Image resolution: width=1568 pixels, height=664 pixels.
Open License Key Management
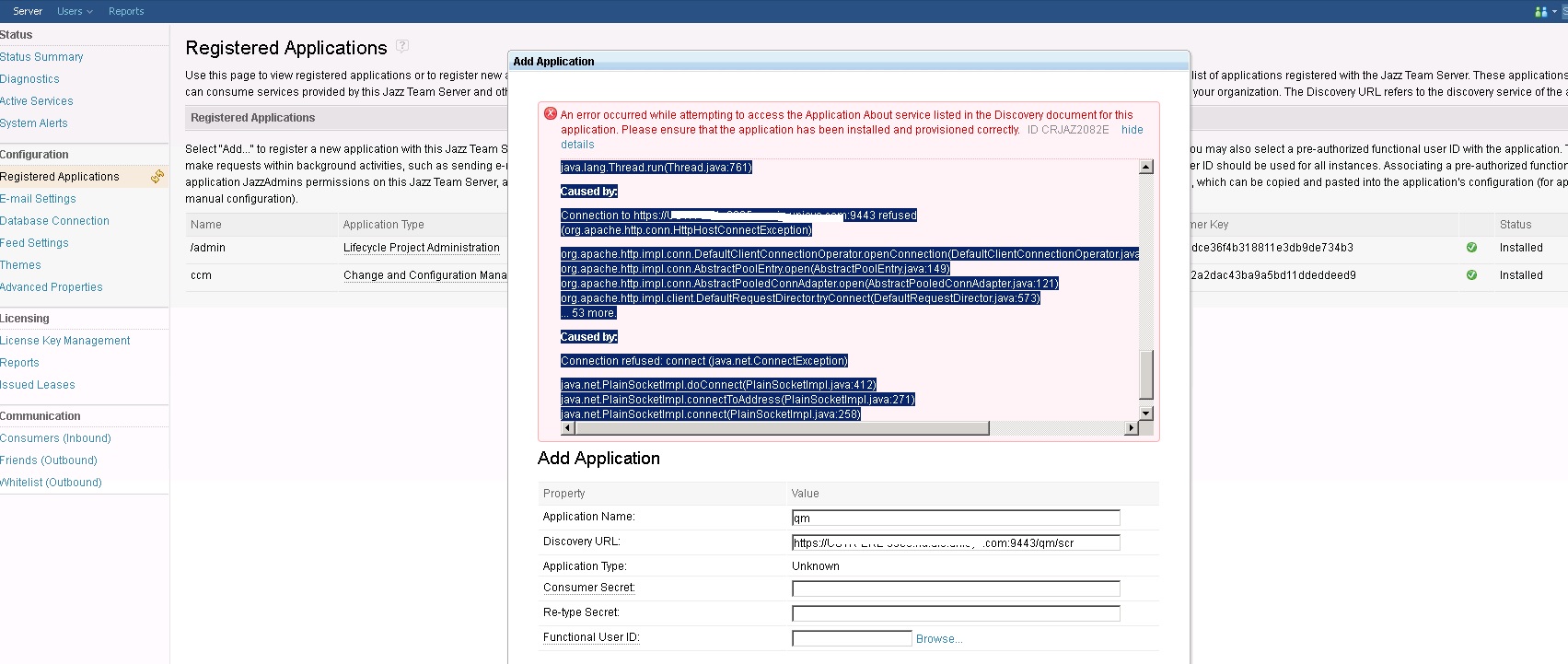coord(65,341)
